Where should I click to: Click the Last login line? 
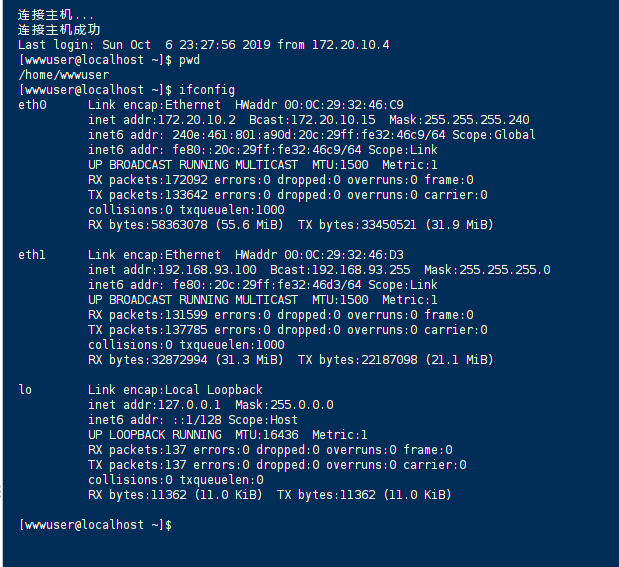pos(204,45)
